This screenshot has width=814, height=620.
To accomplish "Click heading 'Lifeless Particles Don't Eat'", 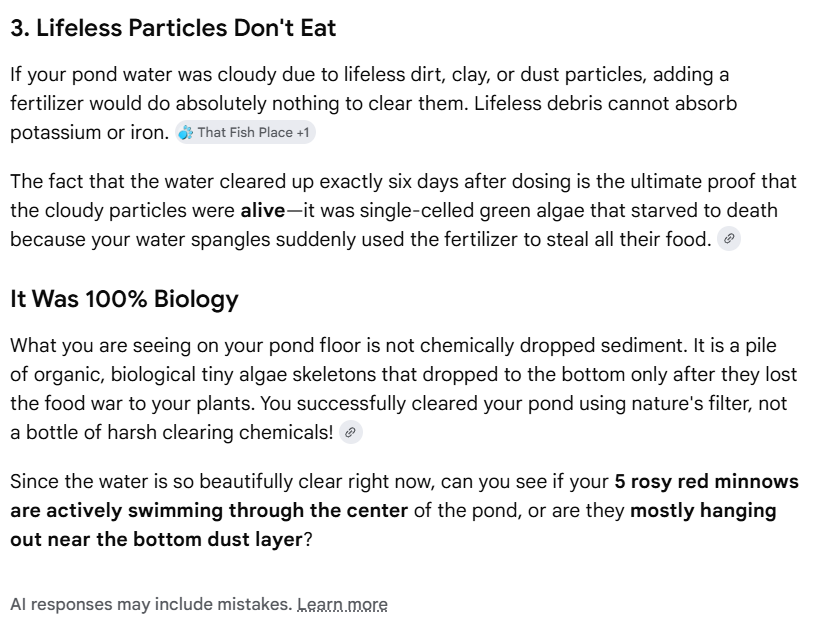I will 173,28.
